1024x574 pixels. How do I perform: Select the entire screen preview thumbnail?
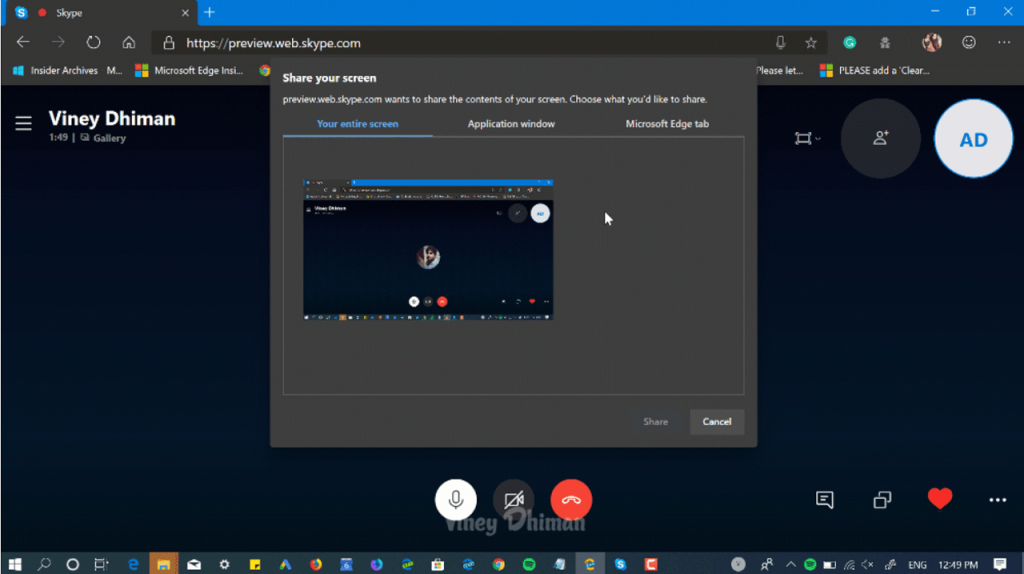click(428, 249)
